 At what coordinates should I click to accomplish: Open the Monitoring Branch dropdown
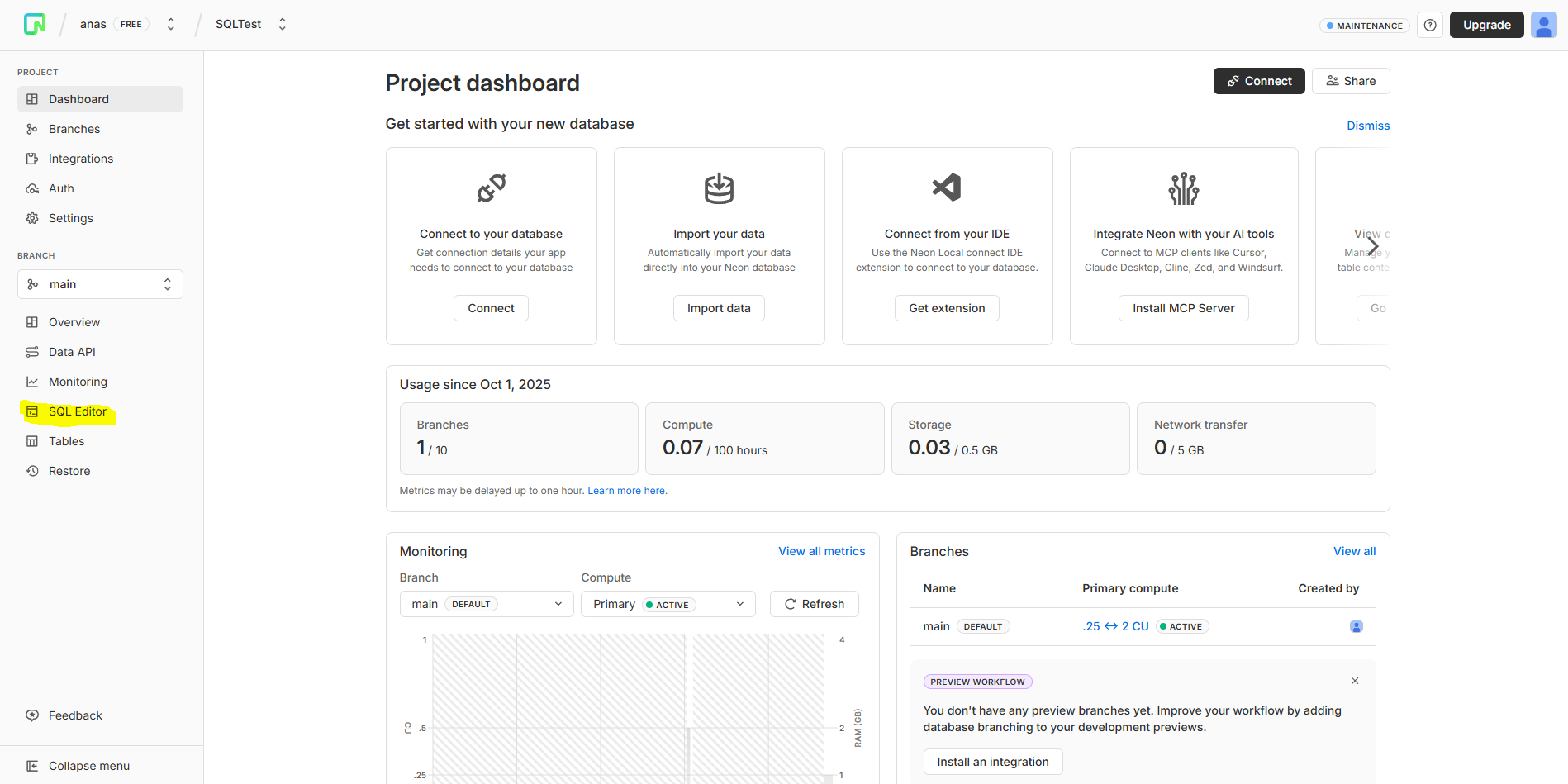[x=487, y=604]
